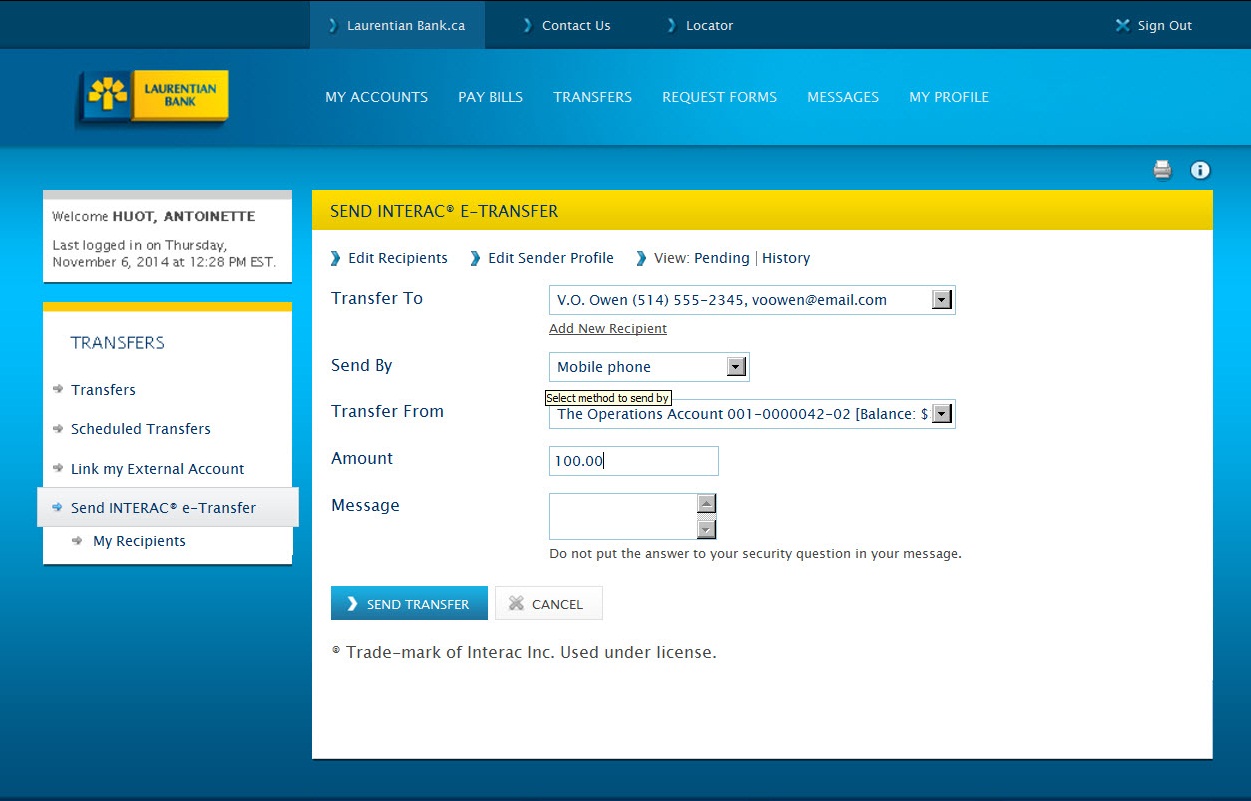The image size is (1251, 801).
Task: Open the Locator link
Action: click(x=700, y=26)
